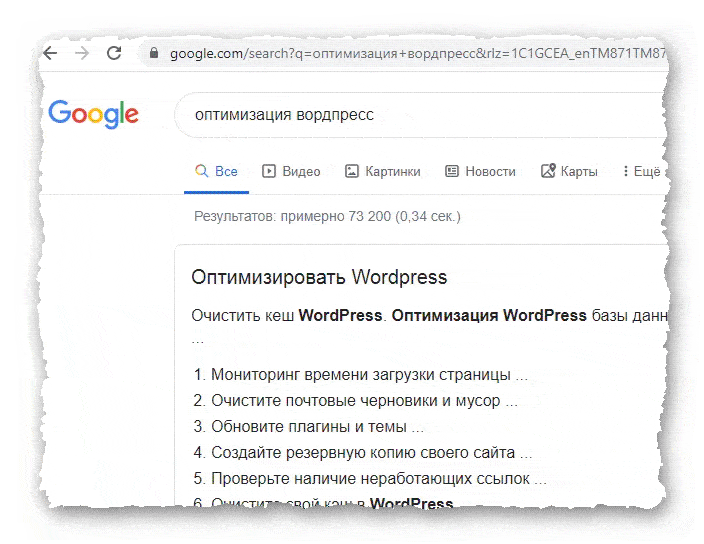The image size is (704, 544).
Task: Click the browser forward arrow
Action: 82,53
